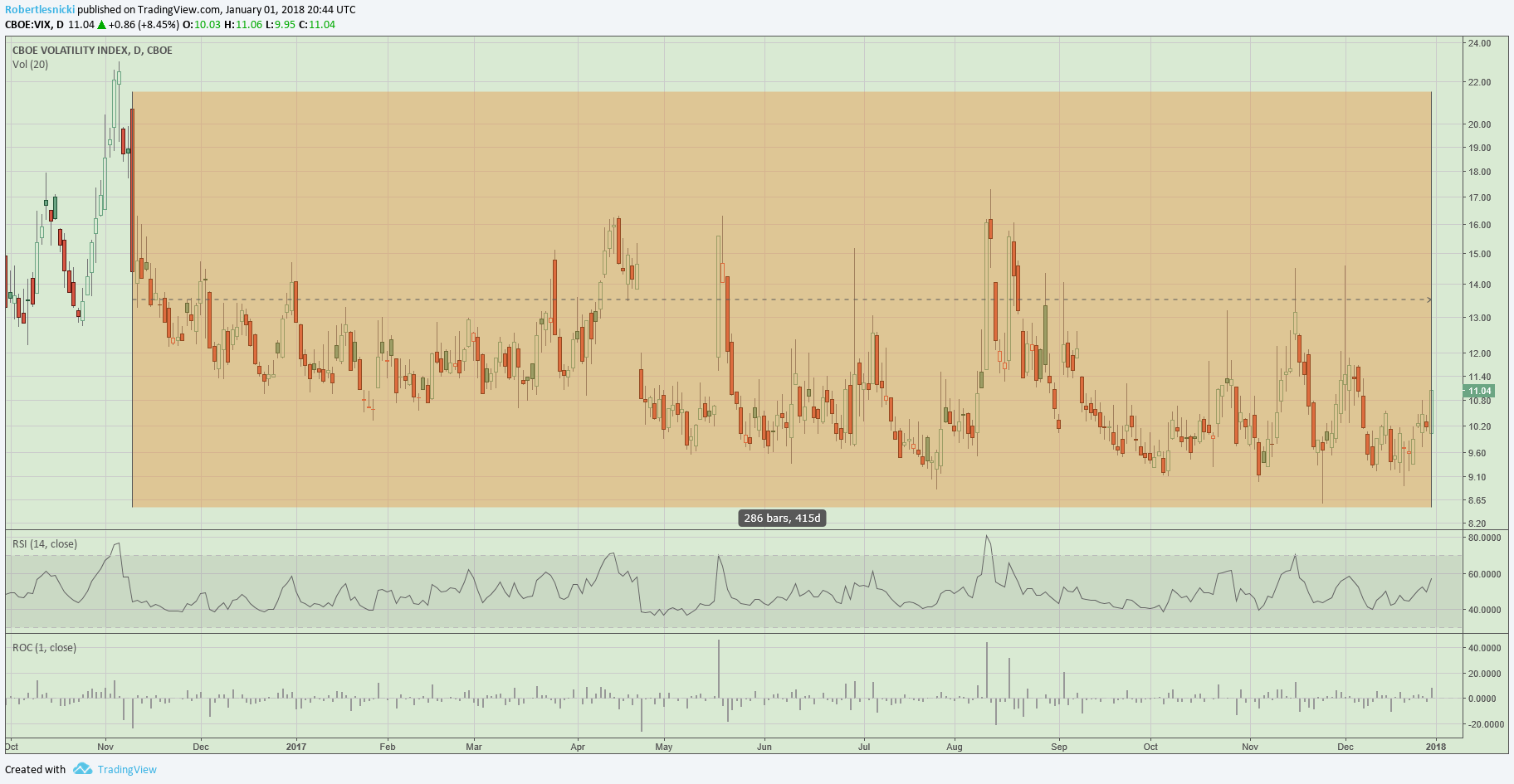
Task: Click the TradingView cloud logo icon
Action: click(x=82, y=769)
